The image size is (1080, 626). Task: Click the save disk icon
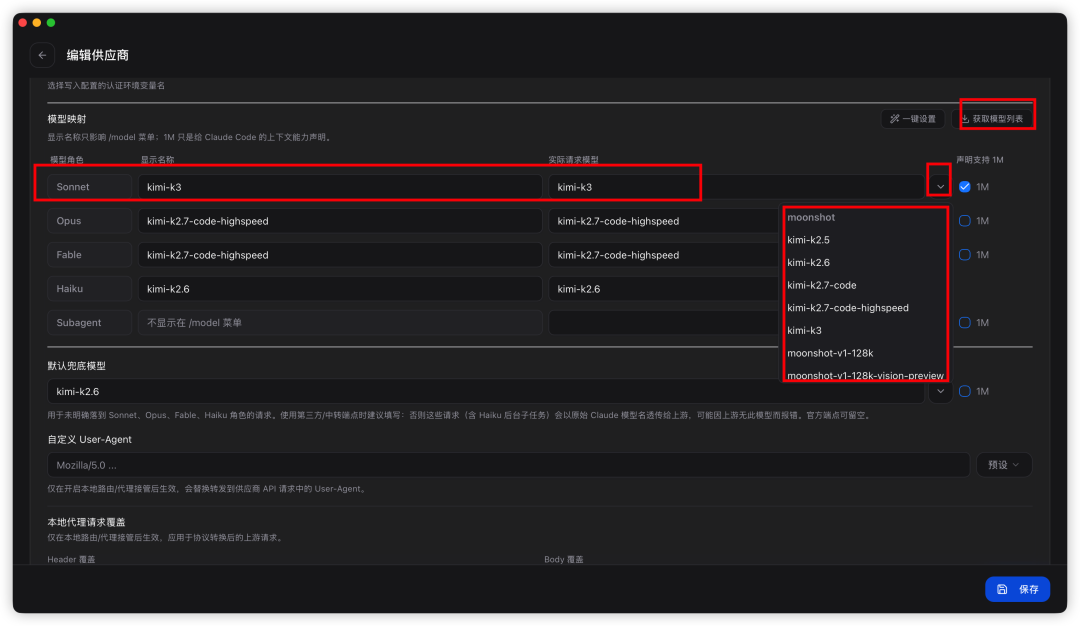(x=1002, y=589)
